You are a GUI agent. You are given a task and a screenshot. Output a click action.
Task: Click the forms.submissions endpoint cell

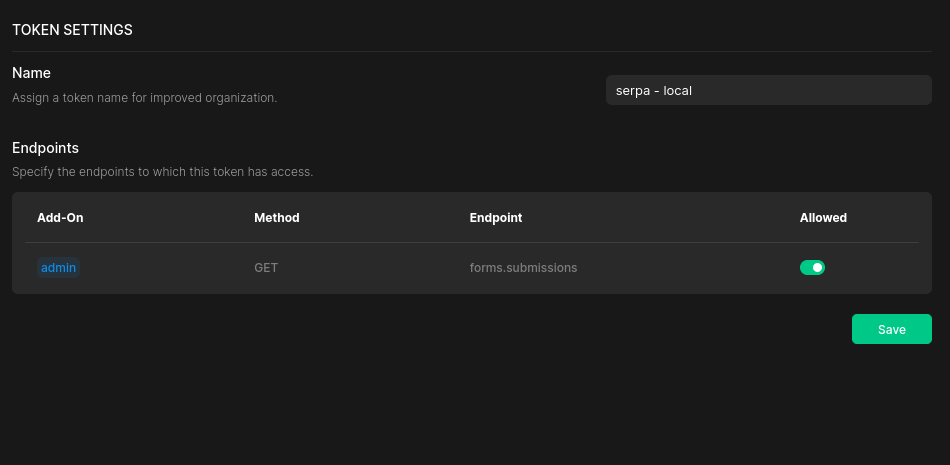[x=523, y=267]
